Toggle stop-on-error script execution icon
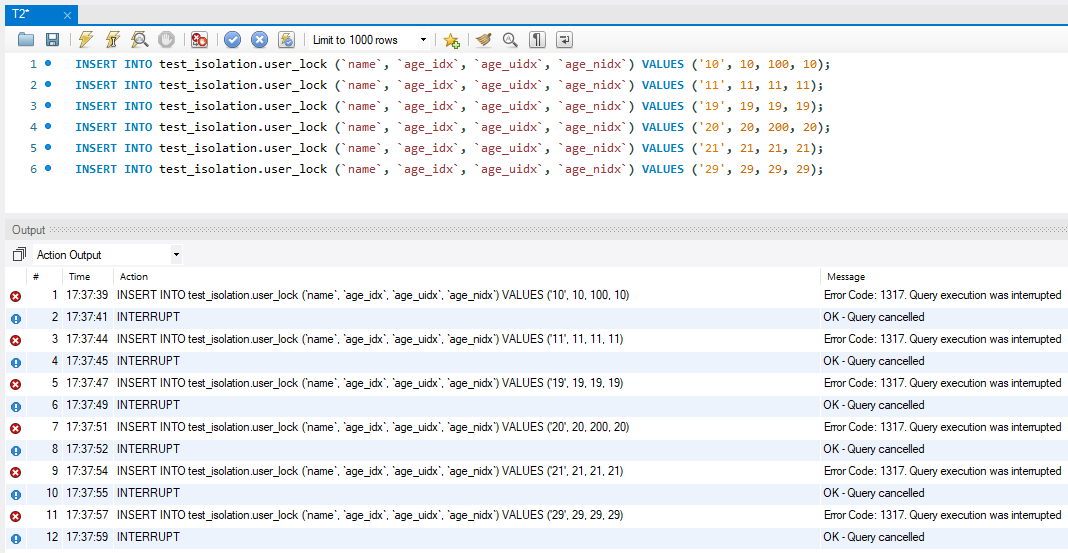The width and height of the screenshot is (1068, 553). coord(199,40)
